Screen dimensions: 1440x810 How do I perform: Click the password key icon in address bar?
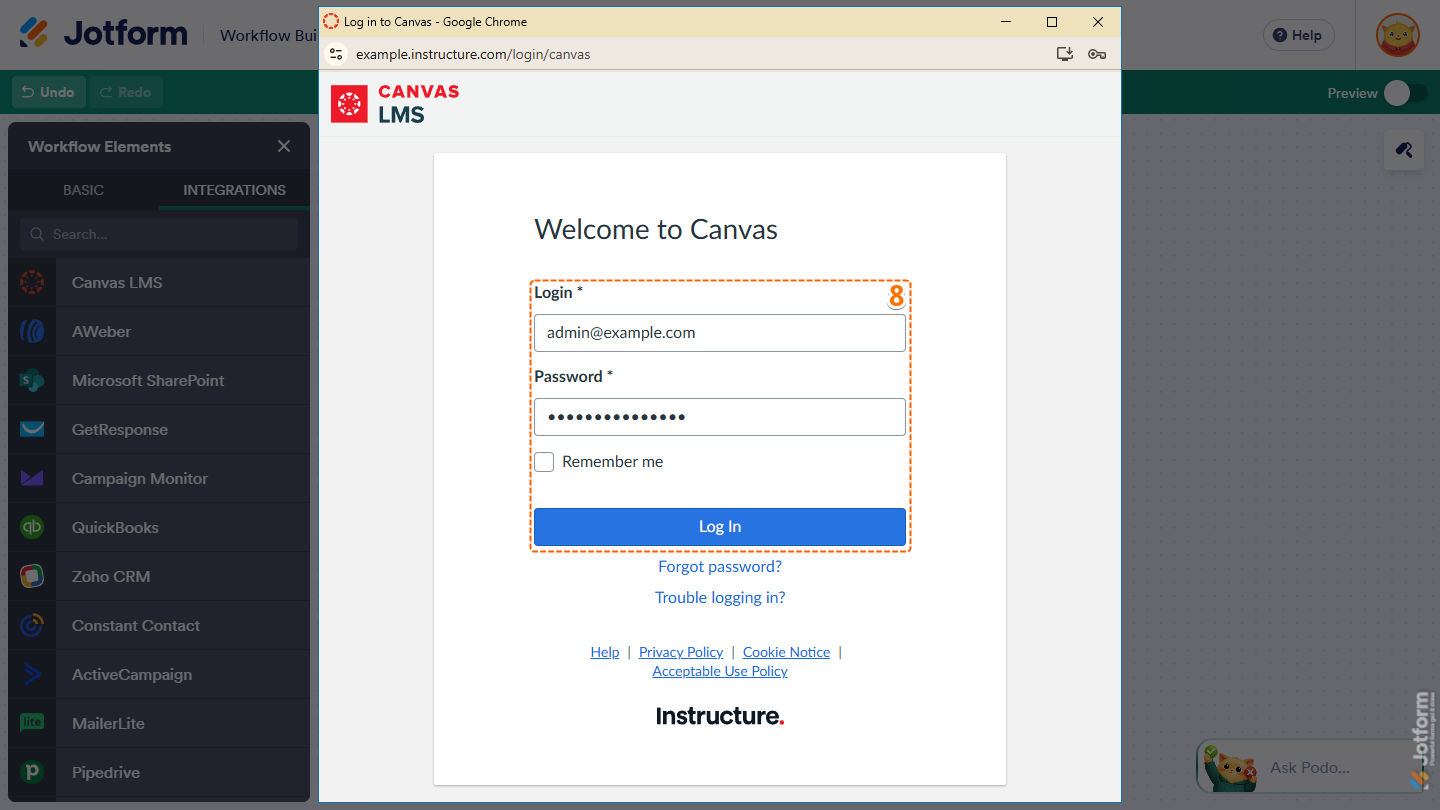(x=1097, y=54)
